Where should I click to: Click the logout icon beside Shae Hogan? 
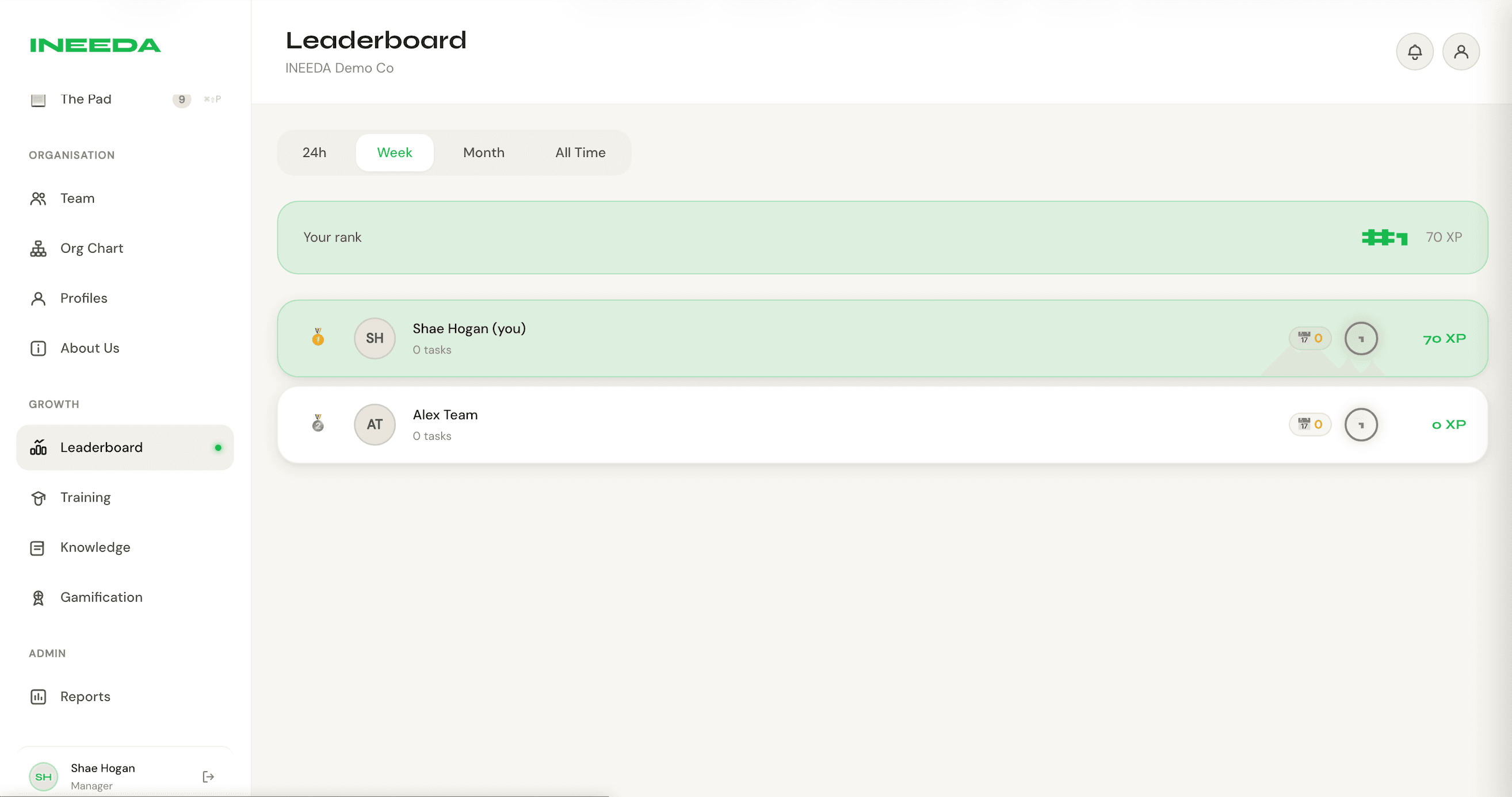pos(208,776)
